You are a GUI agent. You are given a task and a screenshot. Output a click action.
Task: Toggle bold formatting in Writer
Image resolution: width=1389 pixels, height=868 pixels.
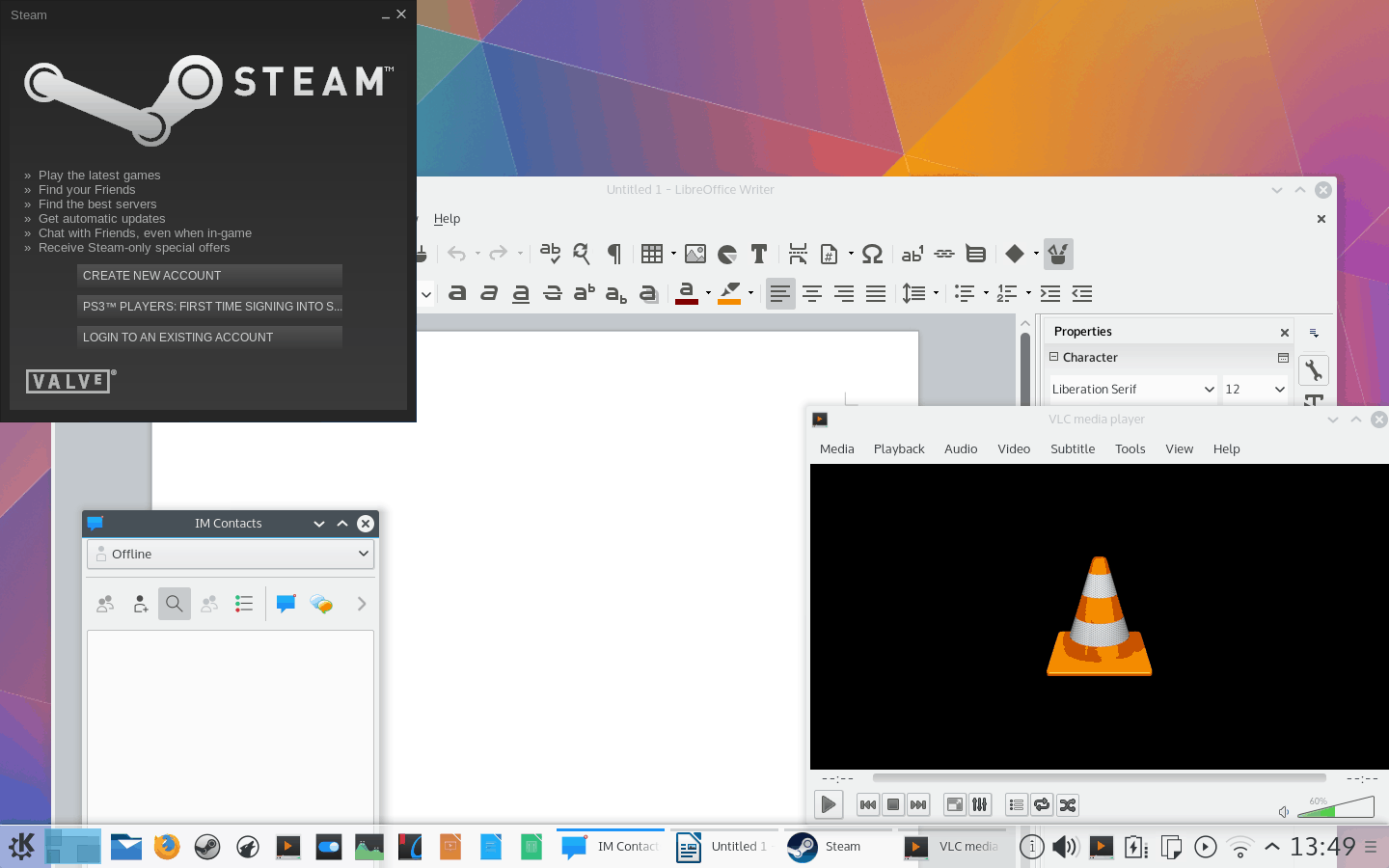[457, 293]
